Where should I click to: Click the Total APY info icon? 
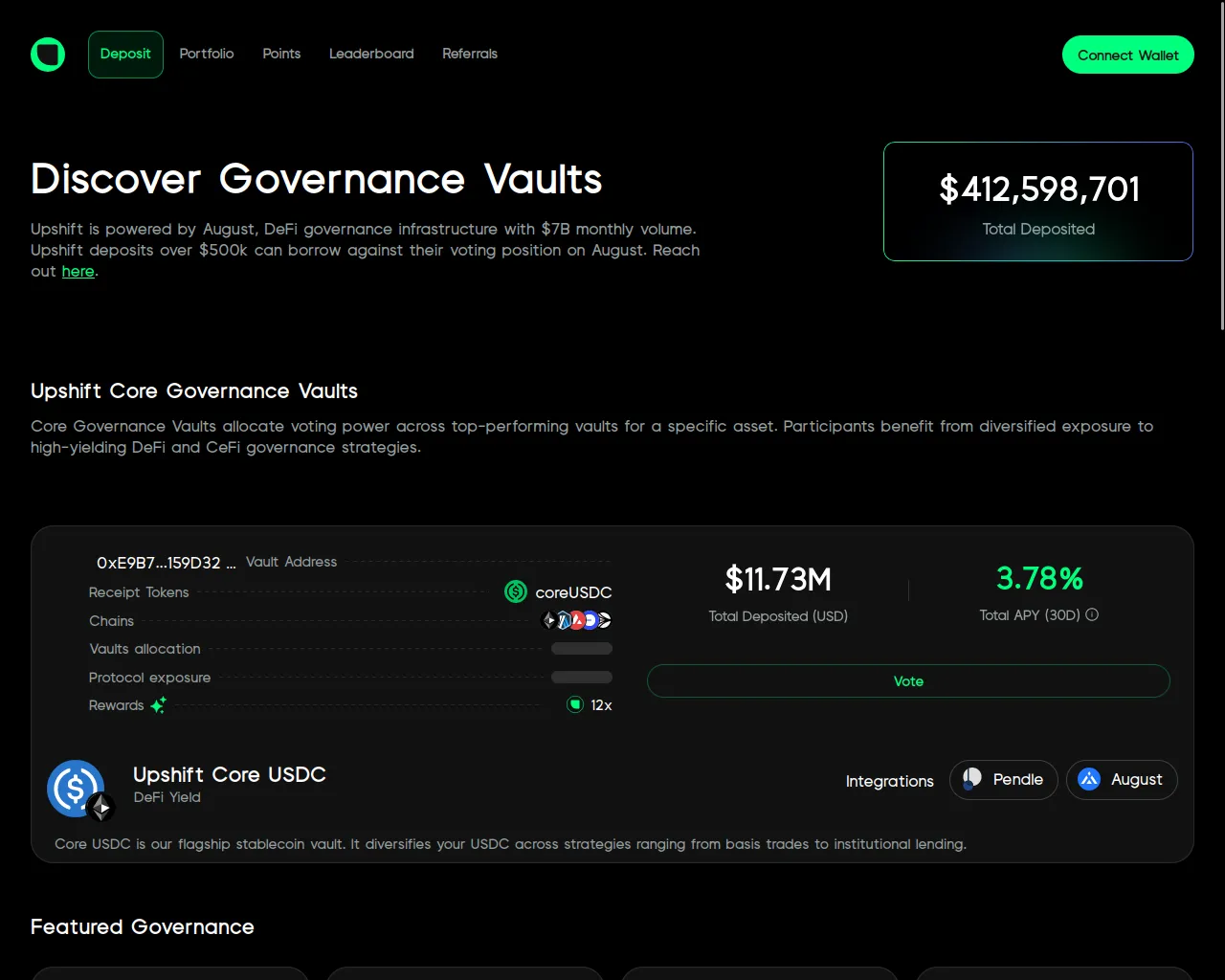pyautogui.click(x=1092, y=614)
